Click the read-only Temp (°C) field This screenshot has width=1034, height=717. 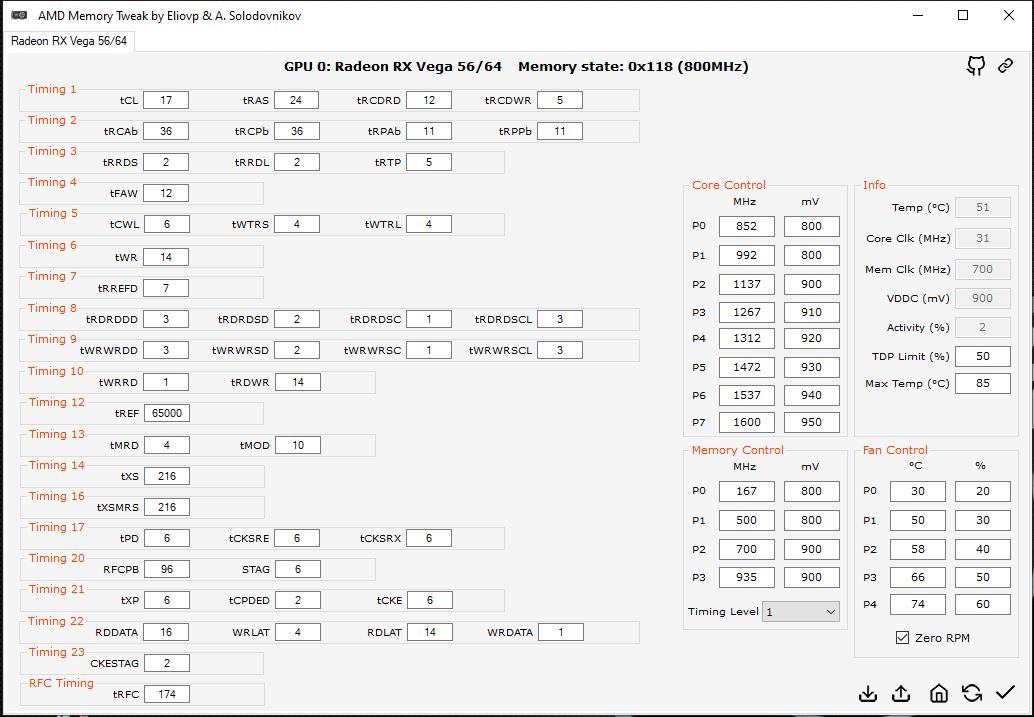983,207
